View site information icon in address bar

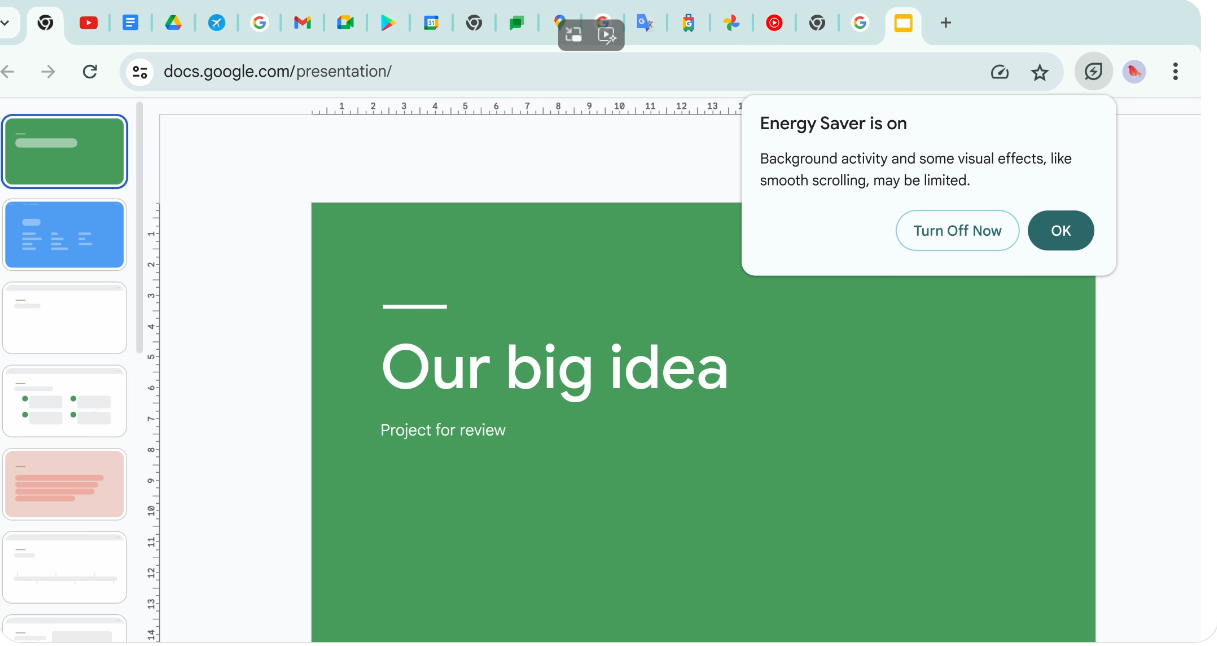tap(141, 71)
